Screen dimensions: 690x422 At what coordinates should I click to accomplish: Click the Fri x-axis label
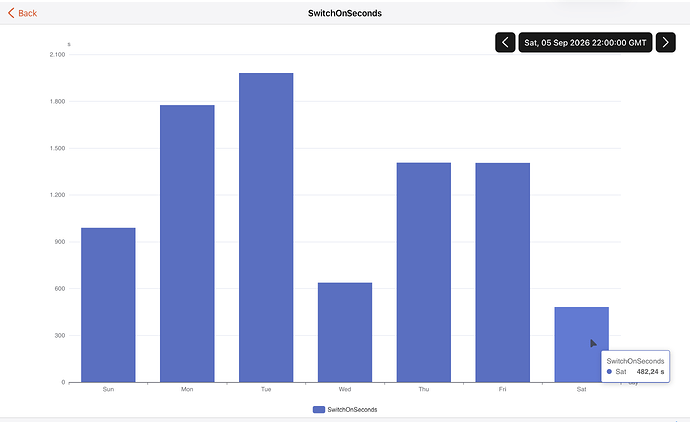503,389
